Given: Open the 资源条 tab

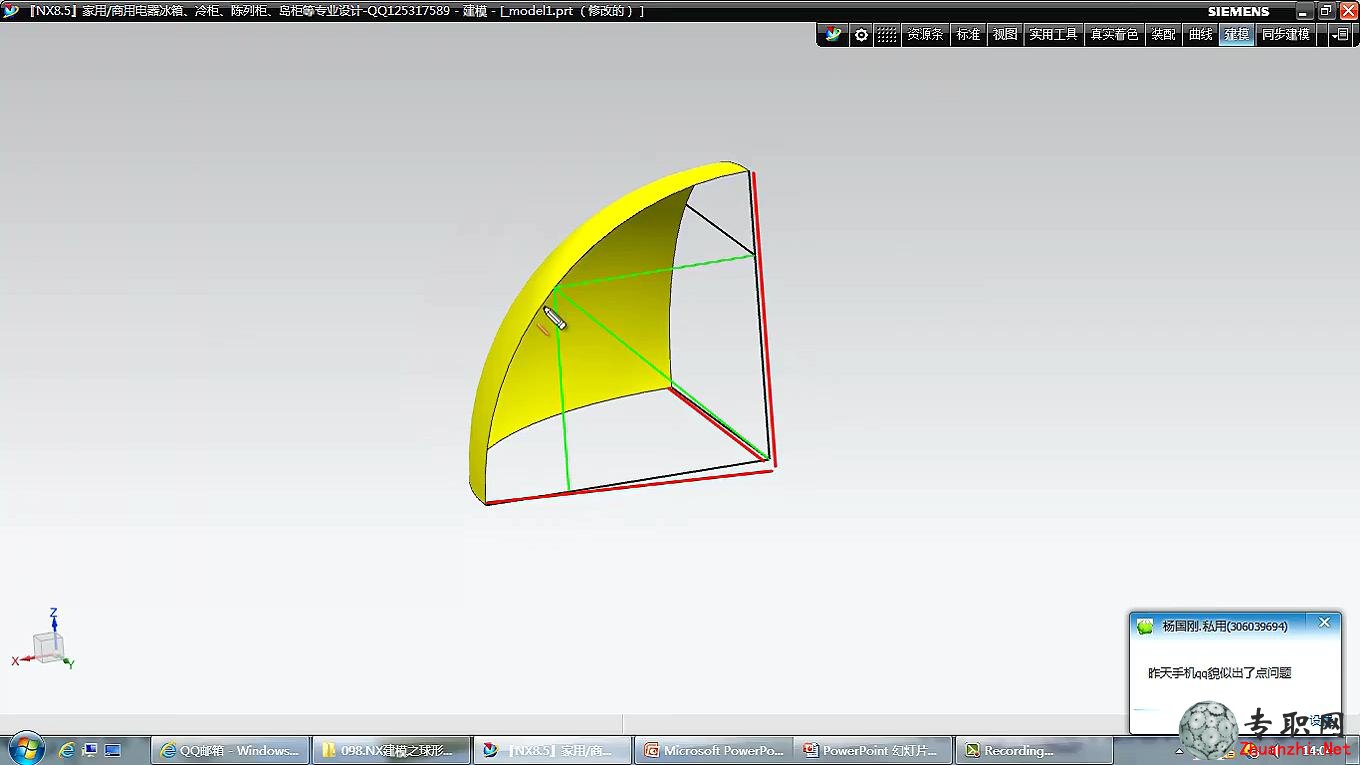Looking at the screenshot, I should 925,35.
